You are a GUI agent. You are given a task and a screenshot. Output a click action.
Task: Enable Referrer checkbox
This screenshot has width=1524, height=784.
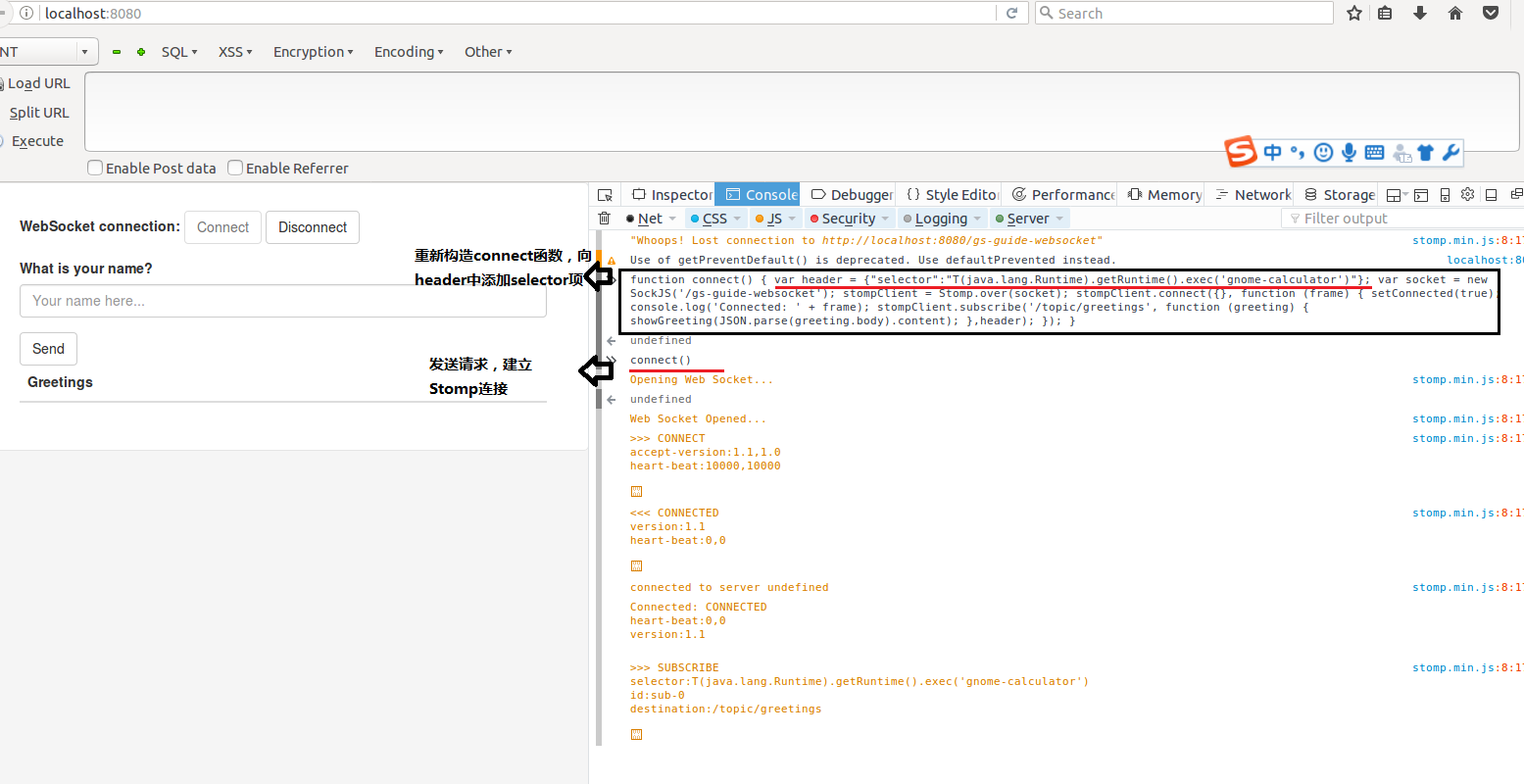[235, 168]
